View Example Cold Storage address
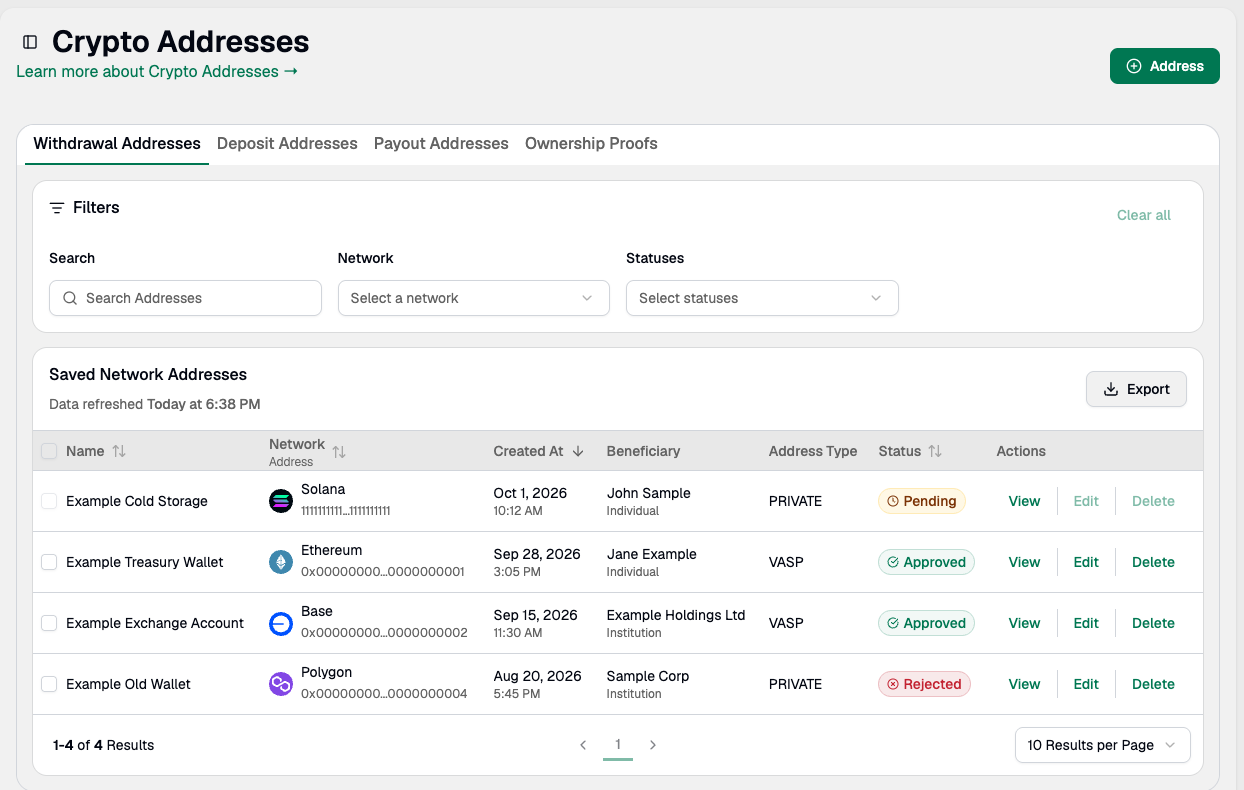 click(1024, 501)
